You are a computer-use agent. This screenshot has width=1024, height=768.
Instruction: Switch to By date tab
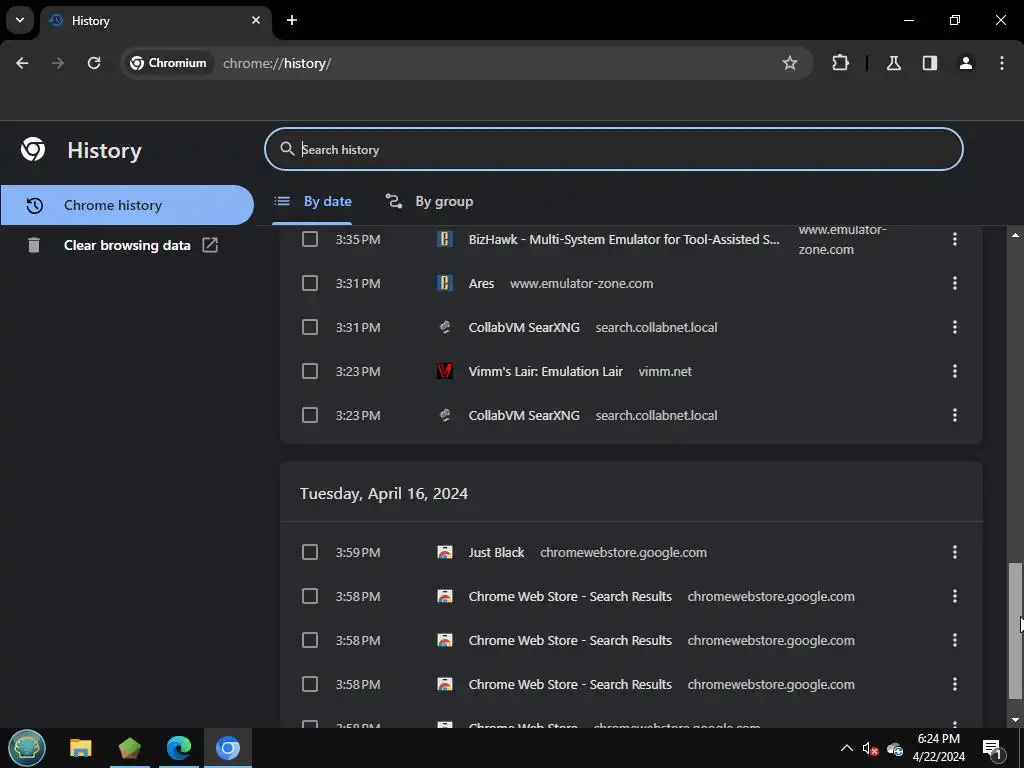coord(313,201)
